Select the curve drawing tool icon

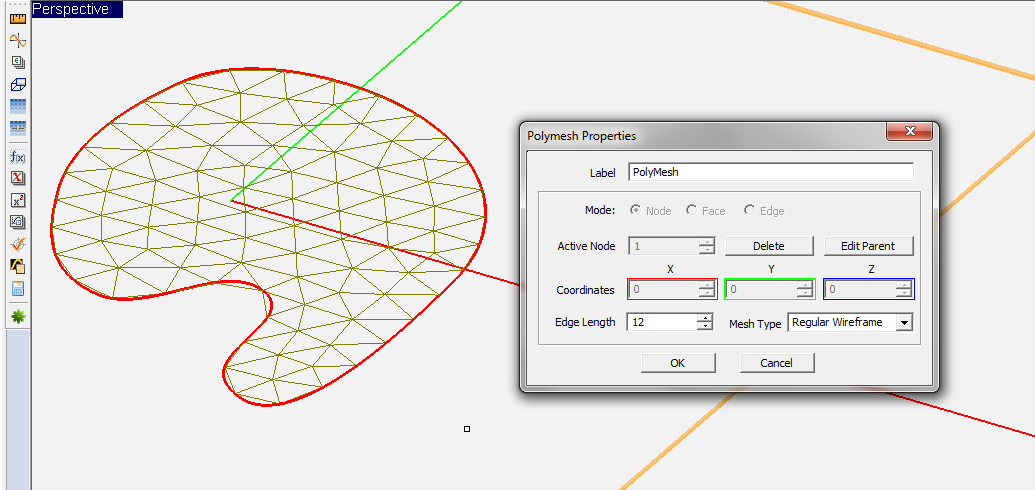tap(17, 40)
